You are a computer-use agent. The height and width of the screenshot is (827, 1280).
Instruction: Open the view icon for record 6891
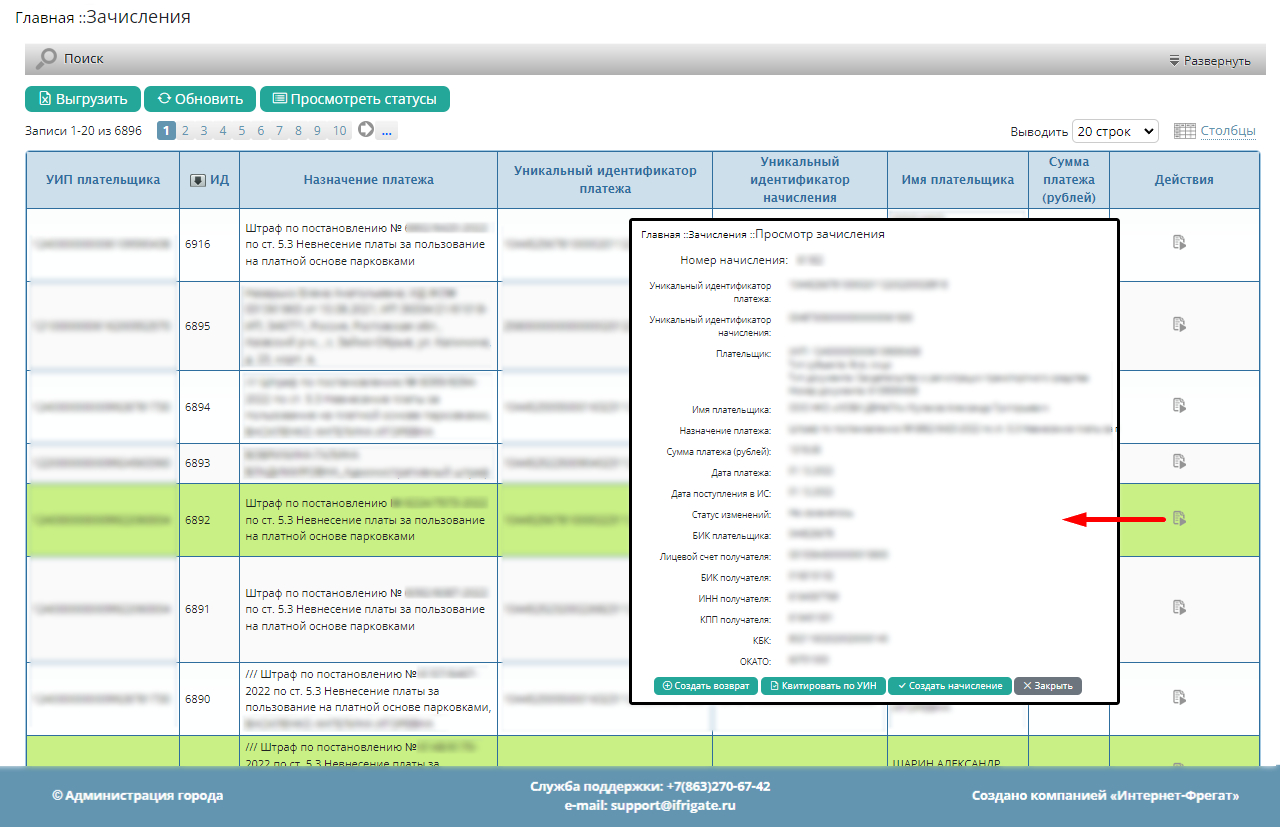pos(1179,606)
